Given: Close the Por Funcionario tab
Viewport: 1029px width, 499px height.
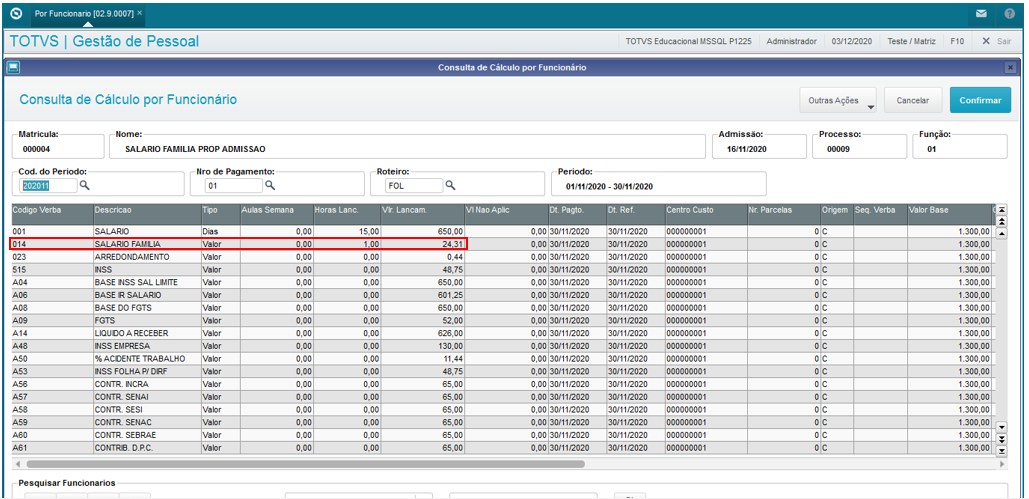Looking at the screenshot, I should [x=140, y=13].
